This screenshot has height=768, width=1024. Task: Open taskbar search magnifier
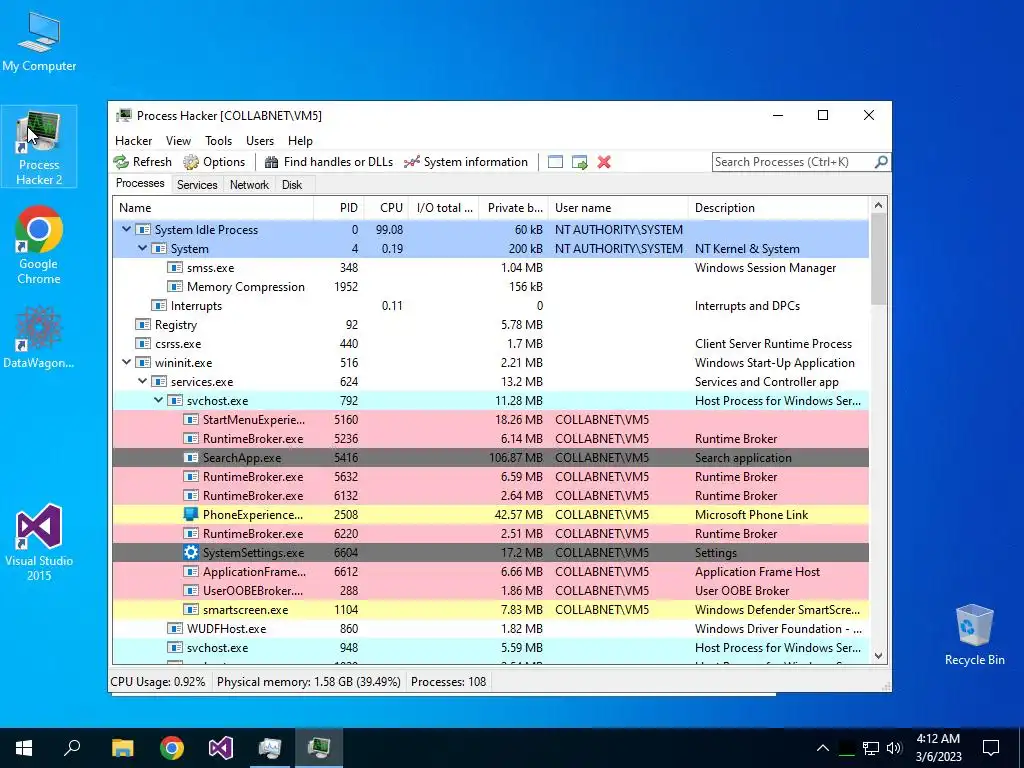(72, 748)
